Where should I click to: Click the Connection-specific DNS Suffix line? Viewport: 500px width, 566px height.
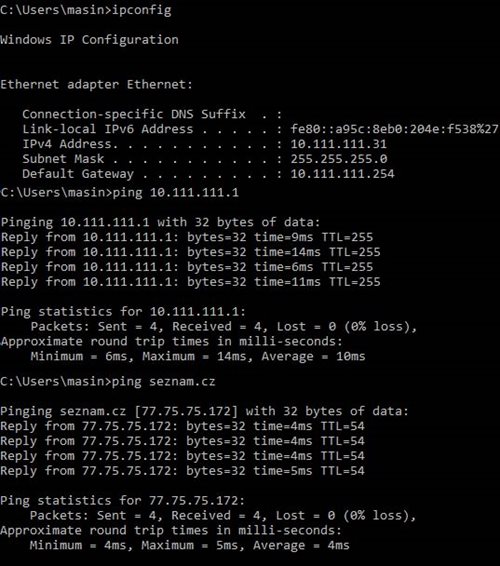pyautogui.click(x=152, y=114)
